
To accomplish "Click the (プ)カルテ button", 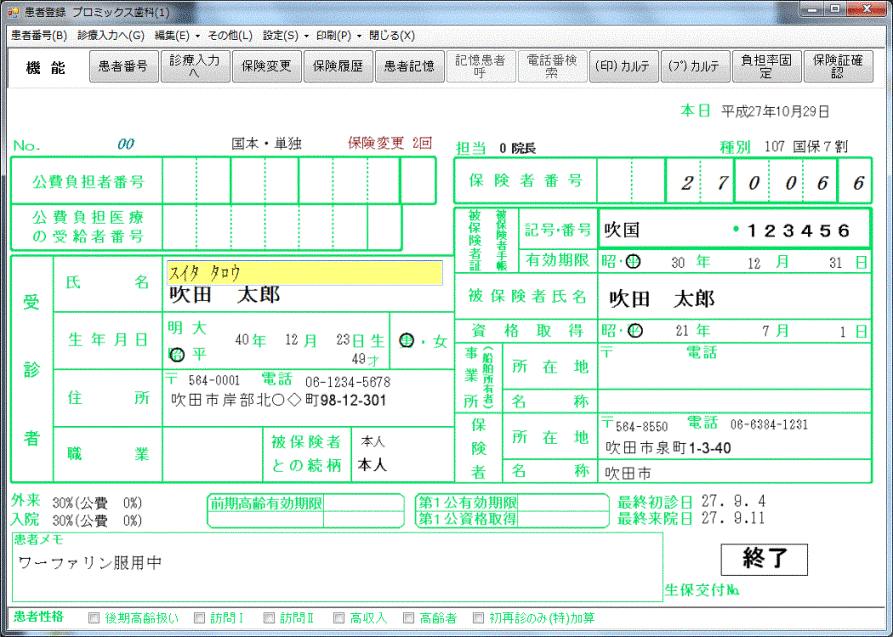I will (x=695, y=67).
